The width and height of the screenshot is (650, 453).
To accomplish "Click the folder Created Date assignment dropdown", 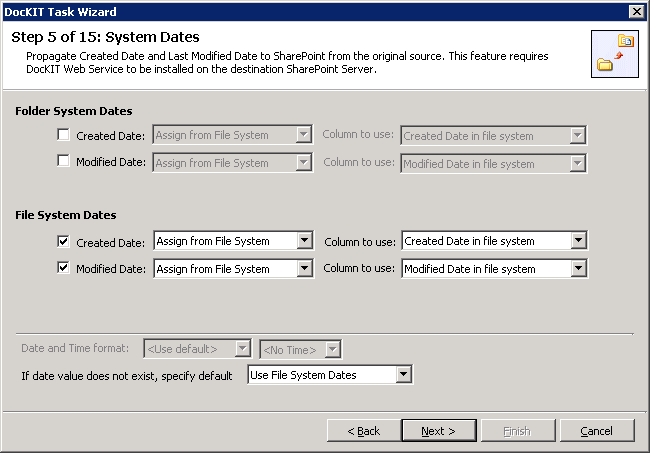I will [232, 135].
